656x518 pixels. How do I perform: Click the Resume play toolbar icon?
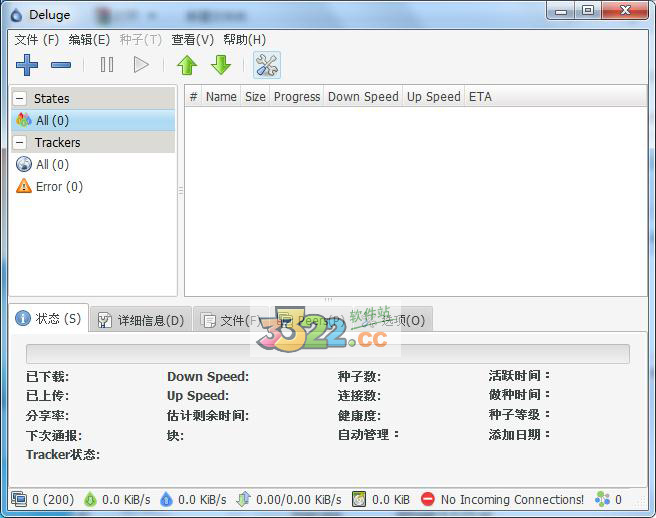(141, 65)
